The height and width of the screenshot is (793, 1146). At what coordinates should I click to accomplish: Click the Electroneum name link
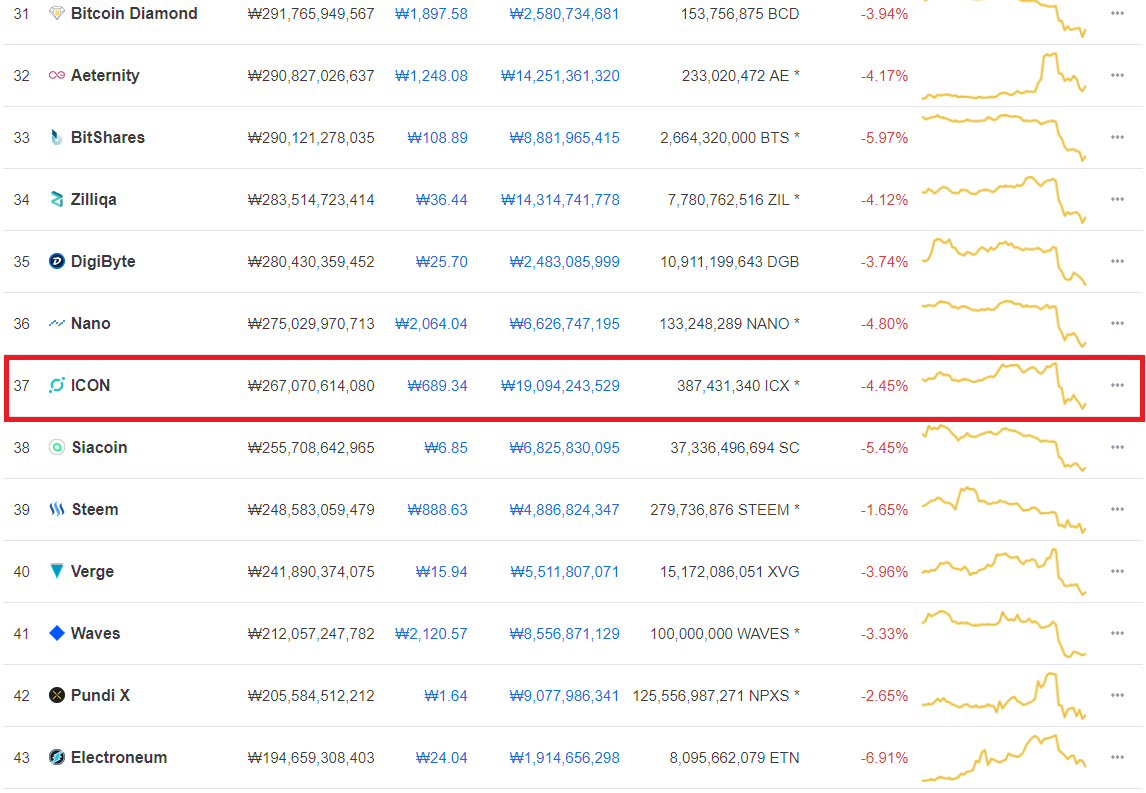(118, 757)
